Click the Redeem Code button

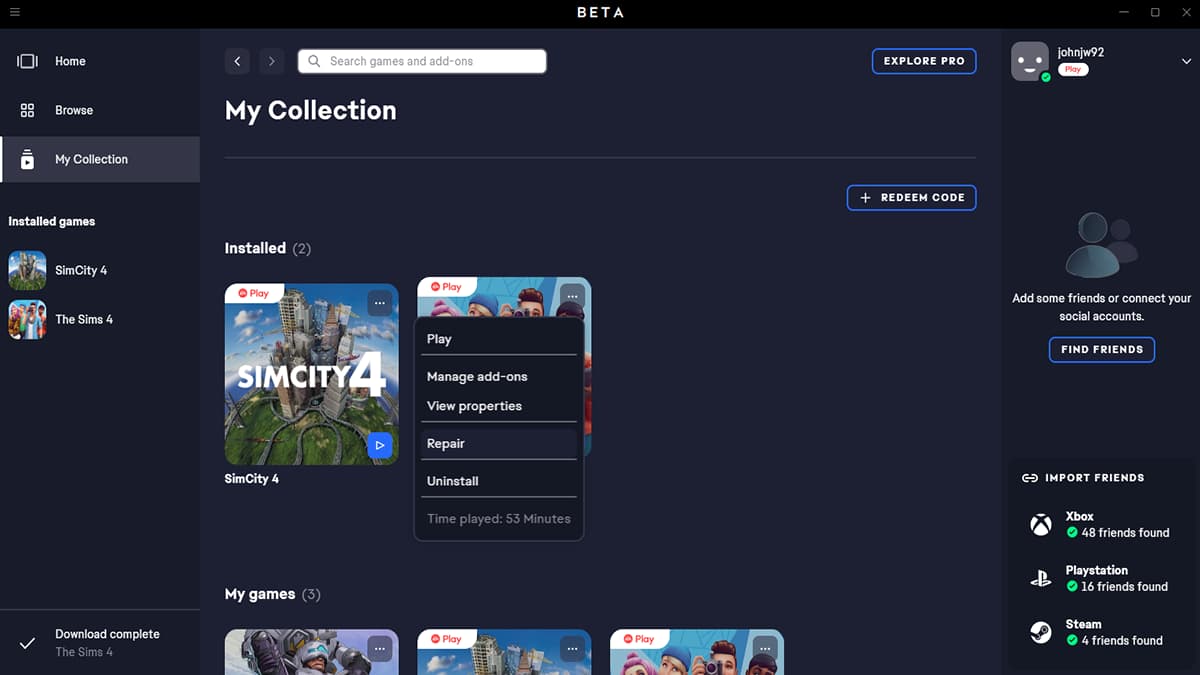pyautogui.click(x=911, y=198)
